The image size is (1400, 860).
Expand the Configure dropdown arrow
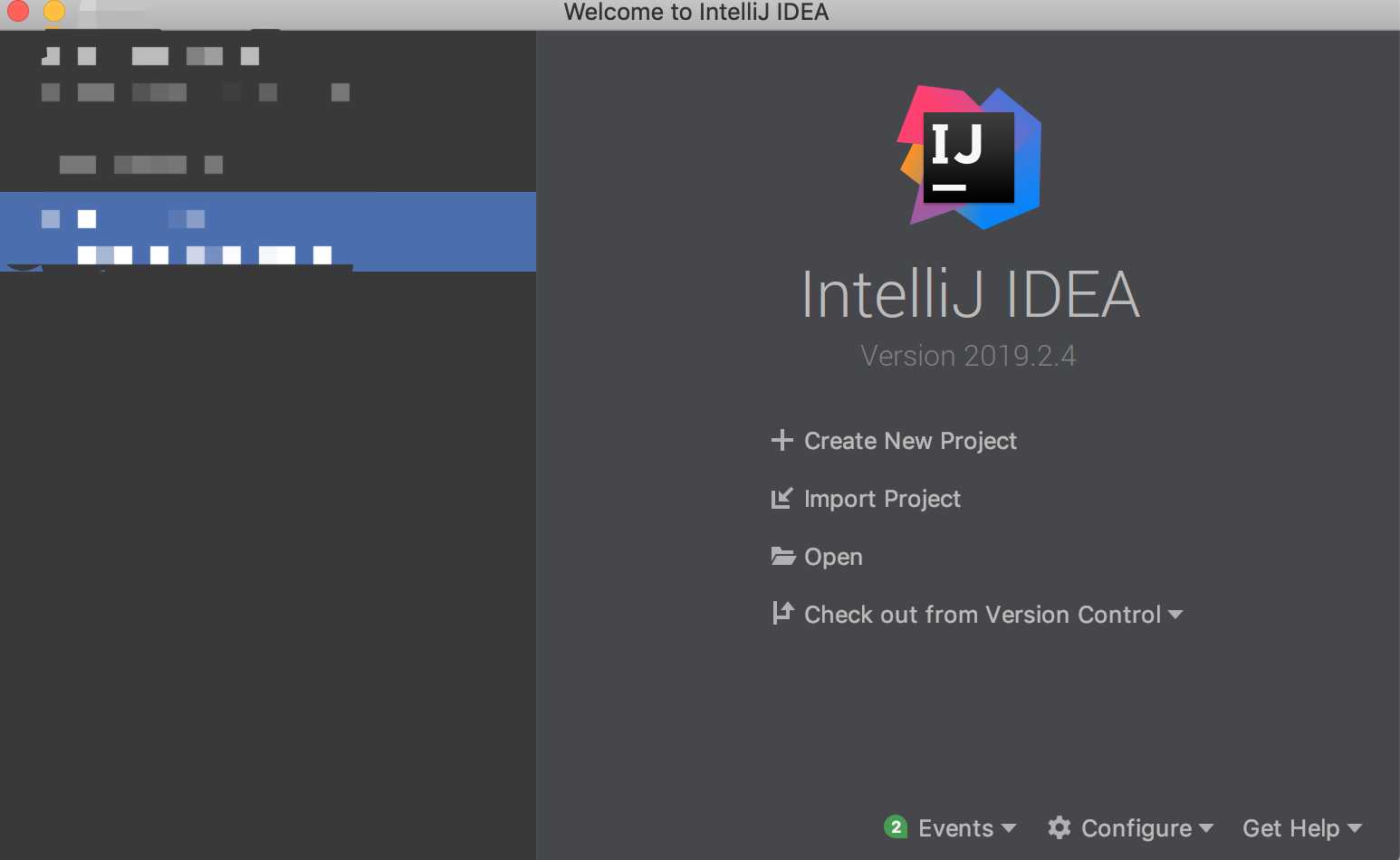[x=1206, y=828]
